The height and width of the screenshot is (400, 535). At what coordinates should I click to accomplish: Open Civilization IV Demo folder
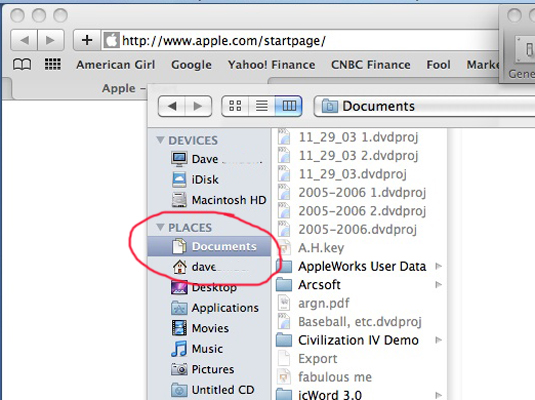(x=359, y=340)
